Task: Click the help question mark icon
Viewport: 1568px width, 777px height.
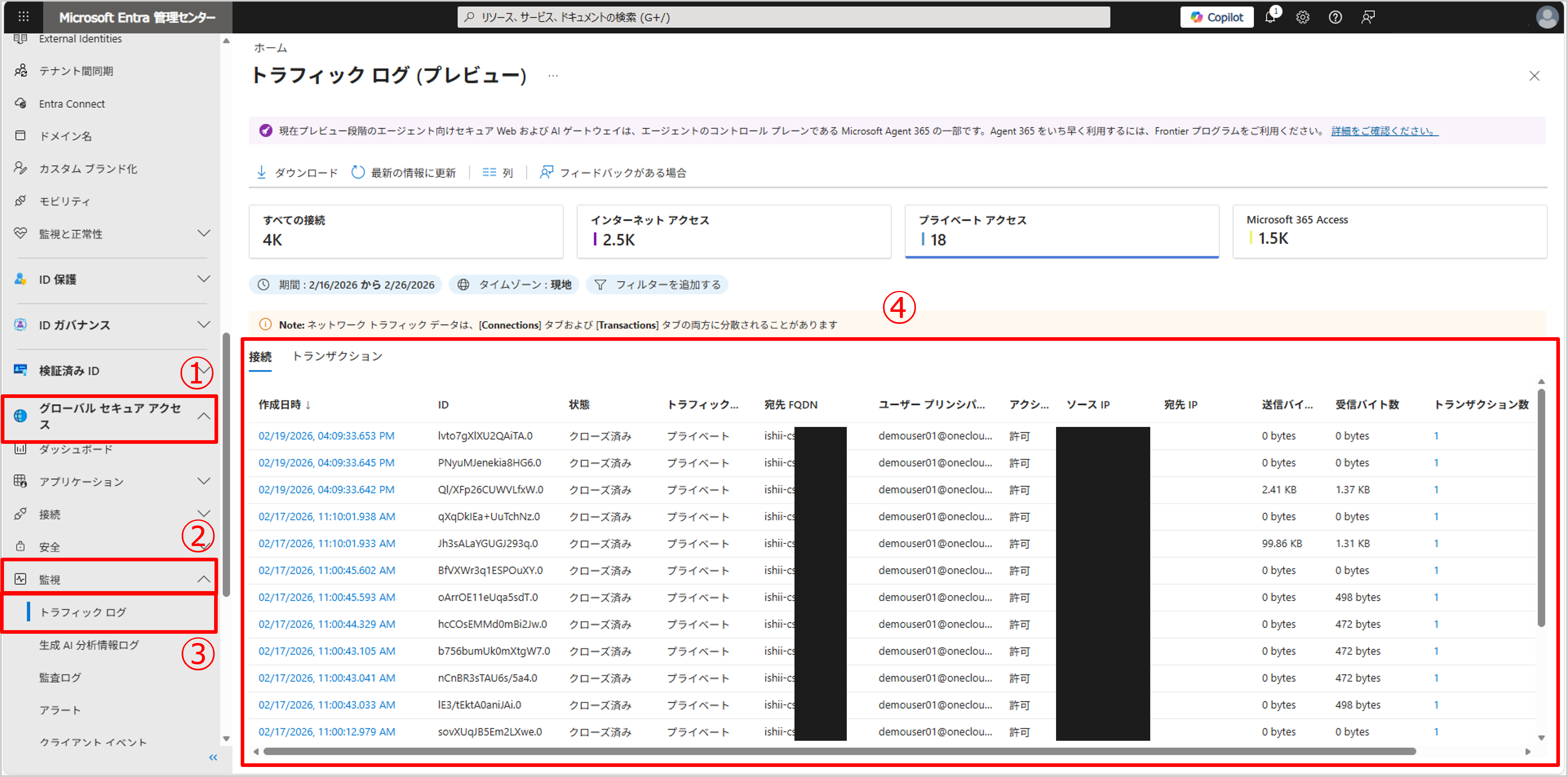Action: (x=1335, y=17)
